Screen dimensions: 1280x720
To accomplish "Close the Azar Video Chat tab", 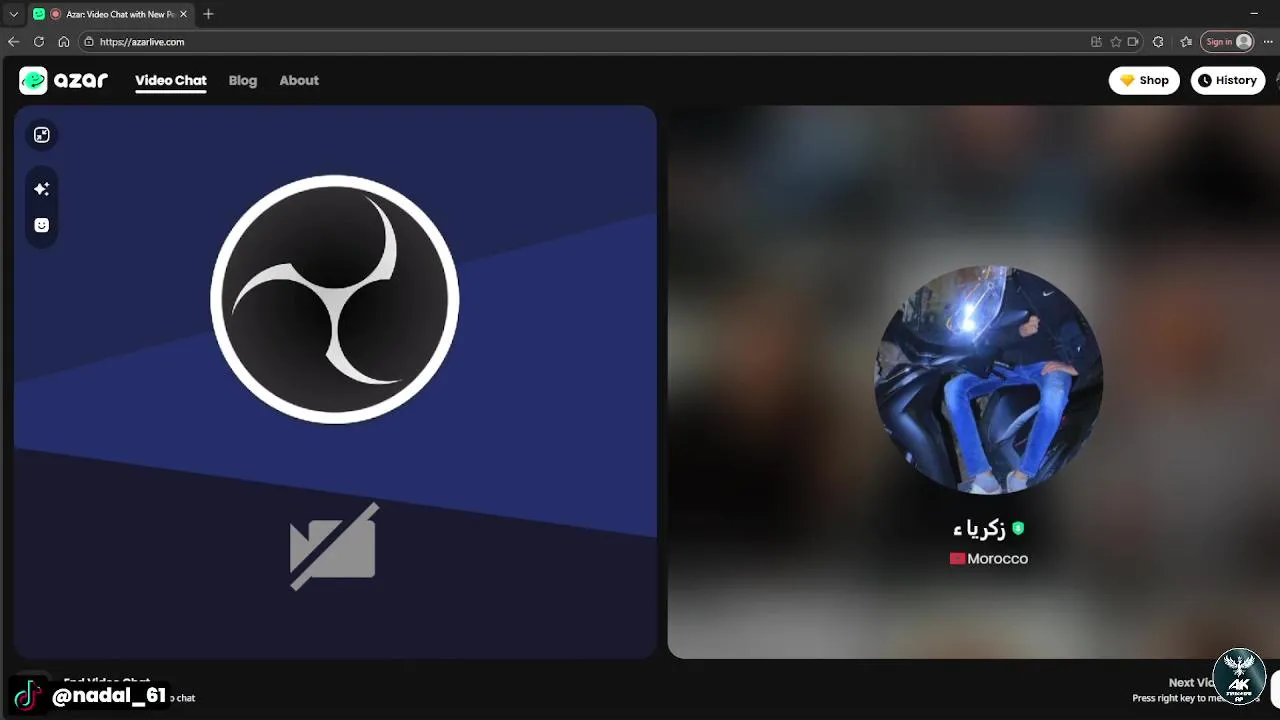I will click(183, 14).
